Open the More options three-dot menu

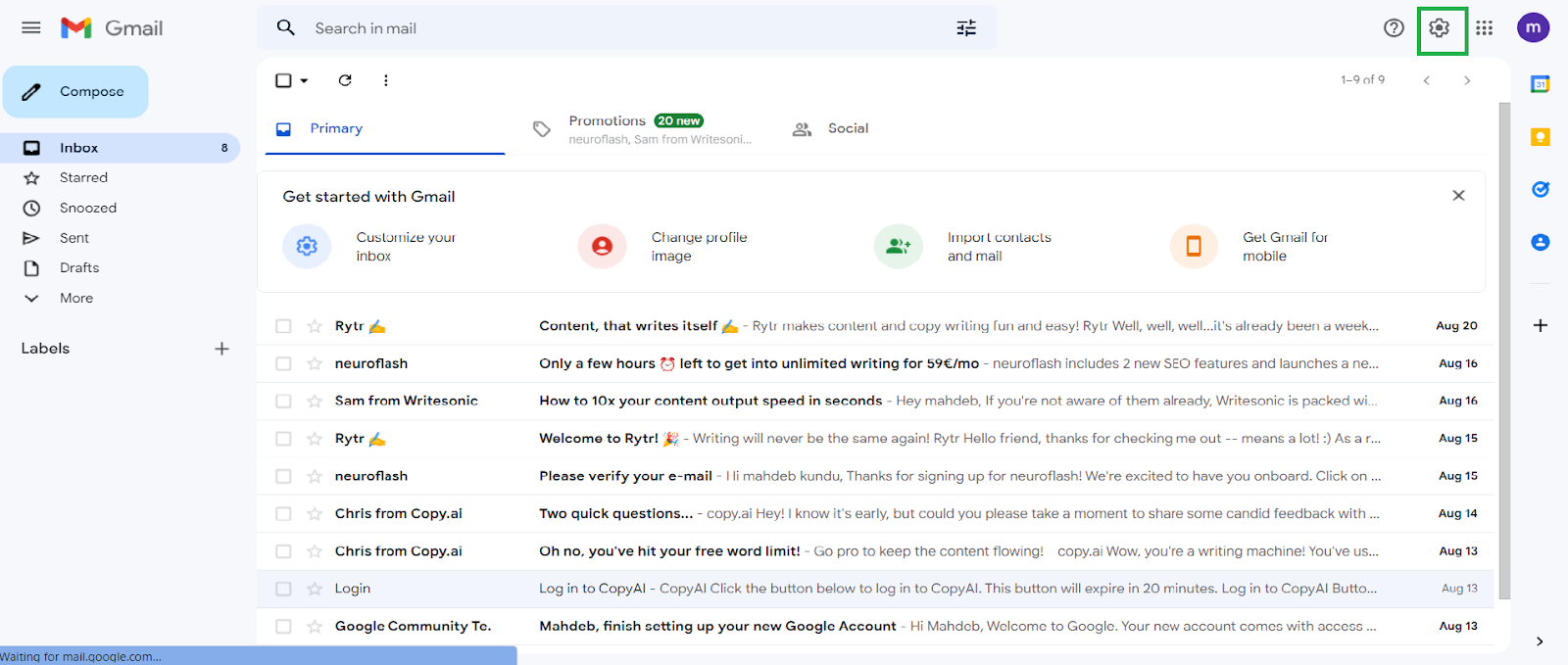(386, 80)
